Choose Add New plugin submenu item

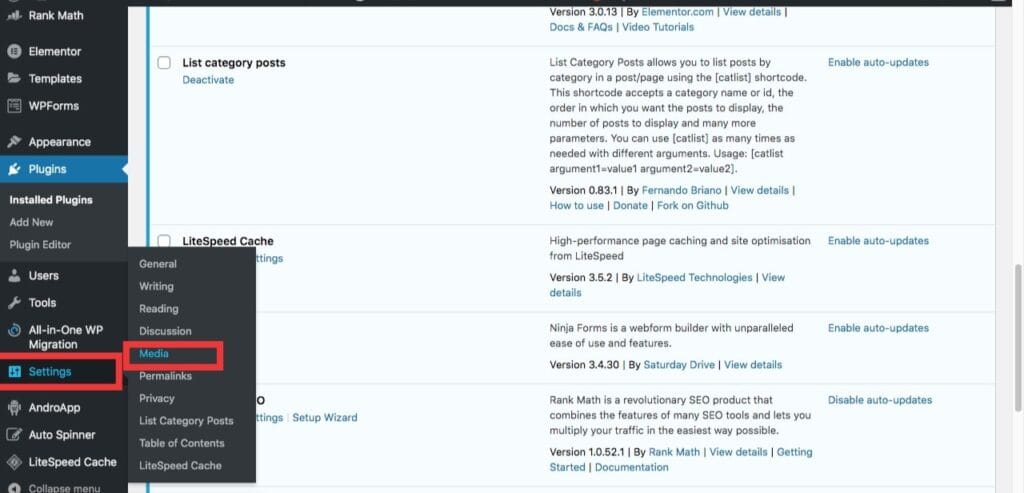coord(31,222)
